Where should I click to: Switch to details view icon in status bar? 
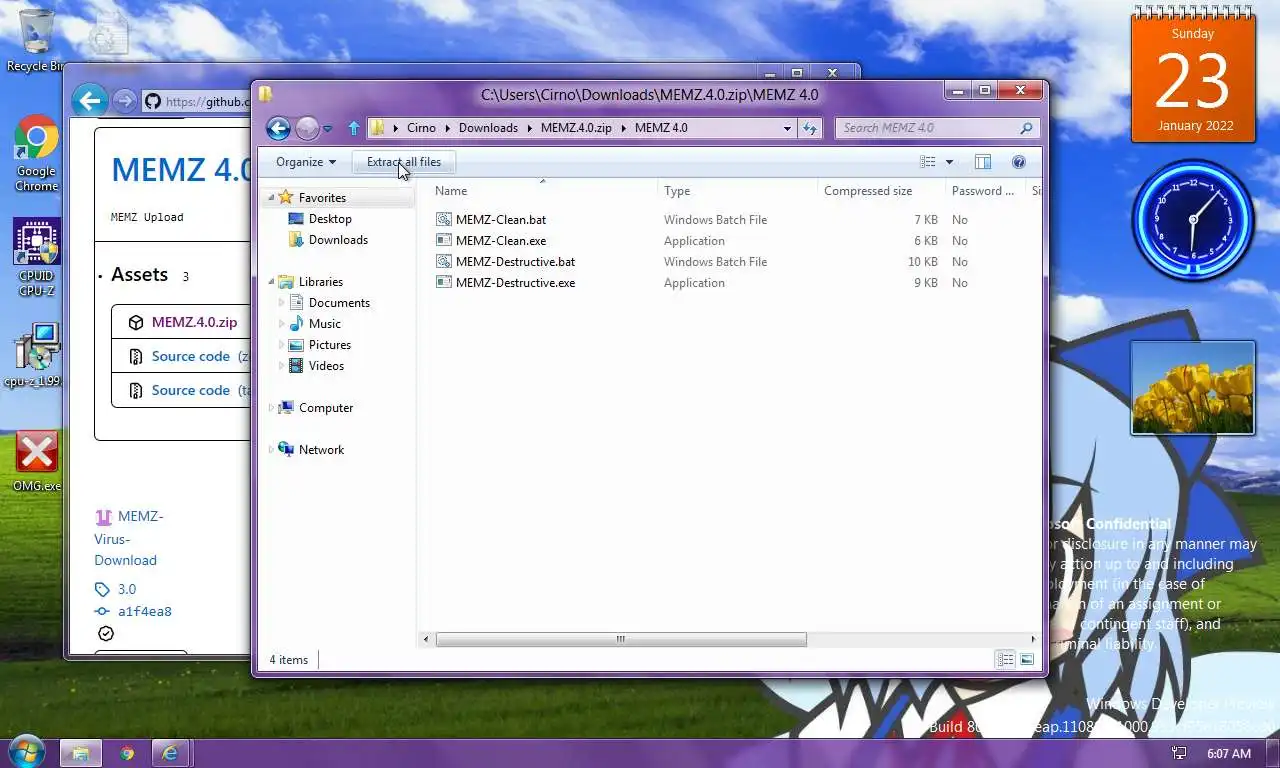[1005, 659]
